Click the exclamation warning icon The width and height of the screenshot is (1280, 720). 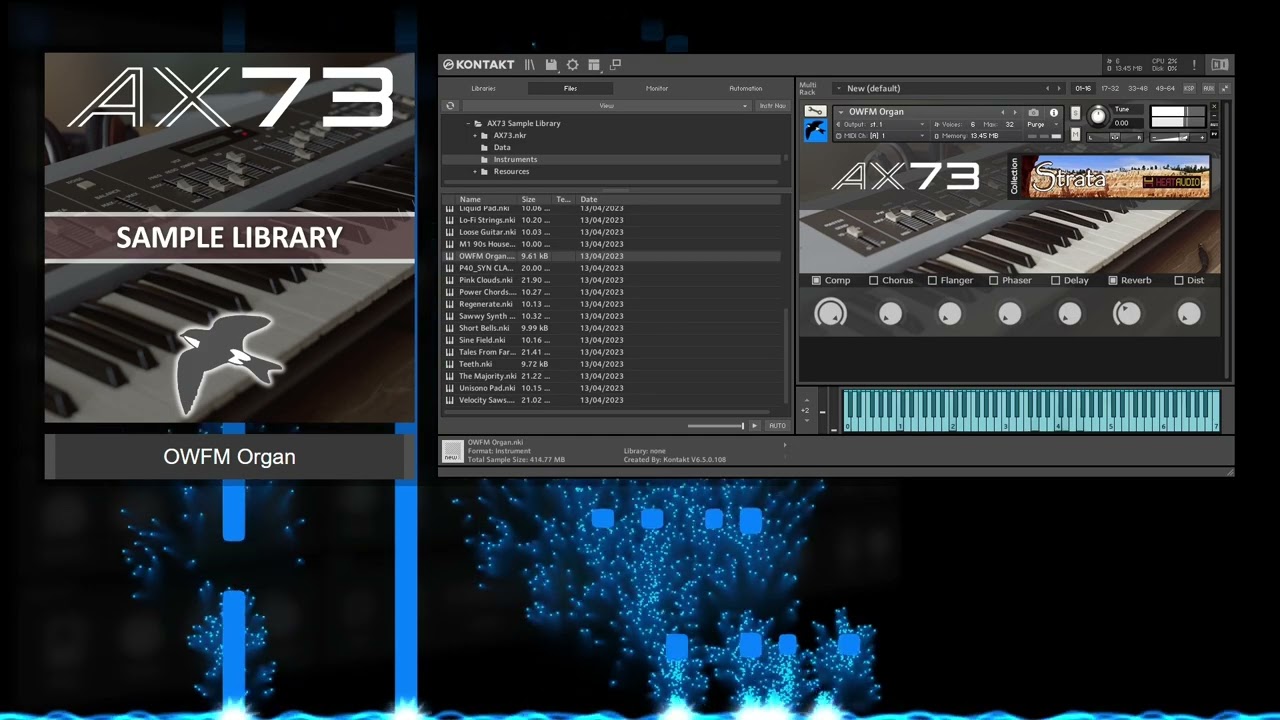(1194, 65)
